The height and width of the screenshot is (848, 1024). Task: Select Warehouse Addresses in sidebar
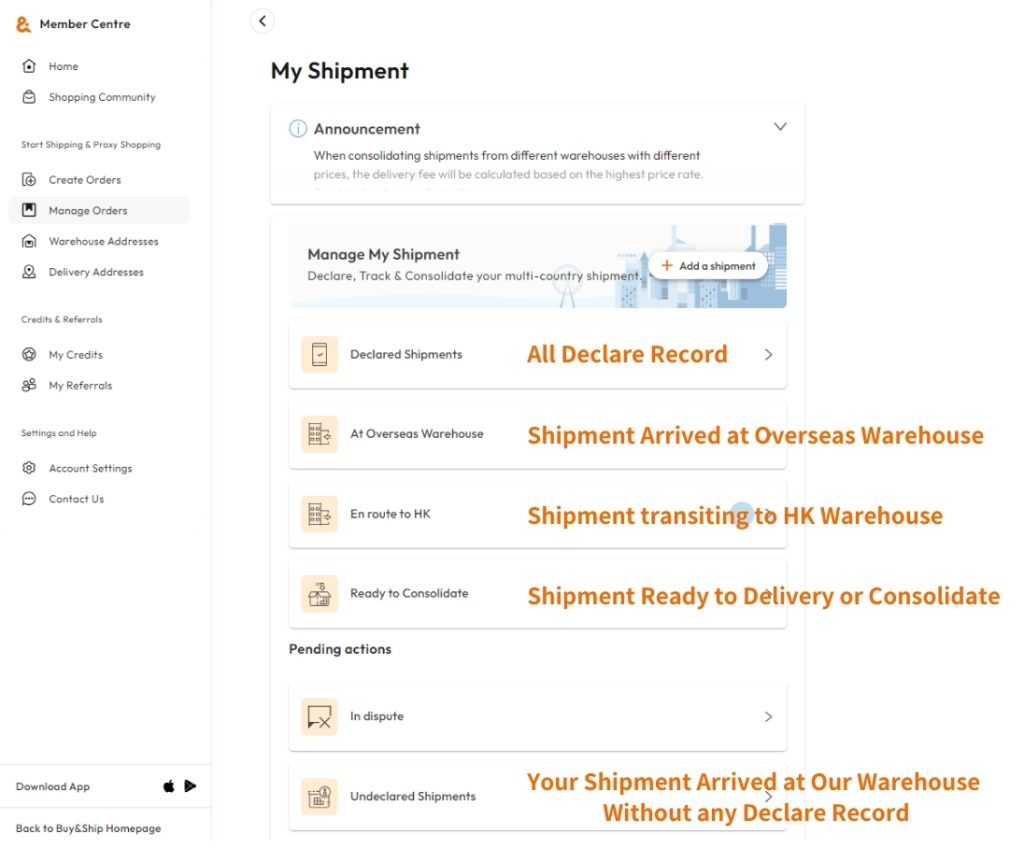103,242
